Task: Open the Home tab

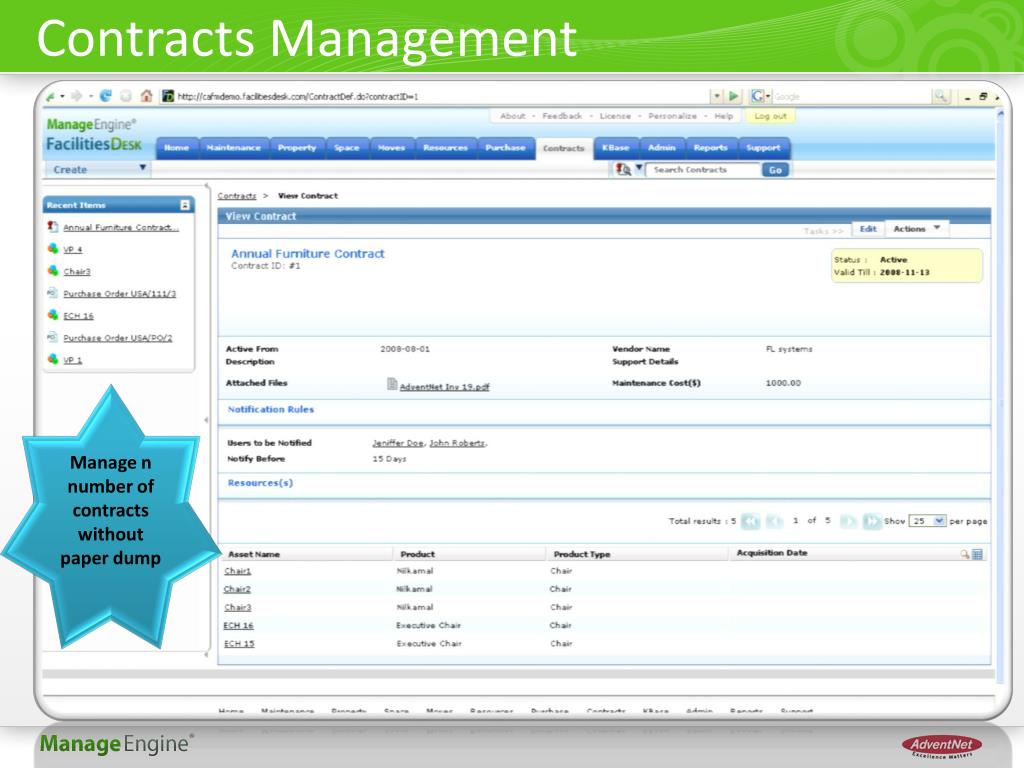Action: (x=176, y=148)
